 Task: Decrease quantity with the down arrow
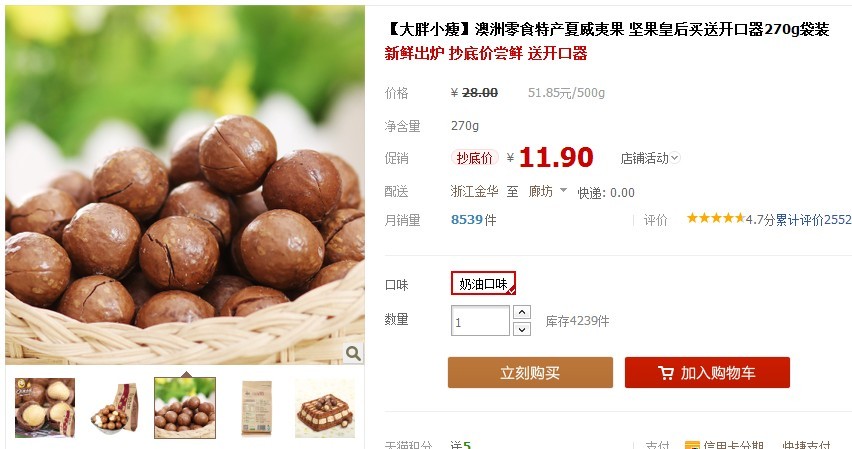pos(522,329)
